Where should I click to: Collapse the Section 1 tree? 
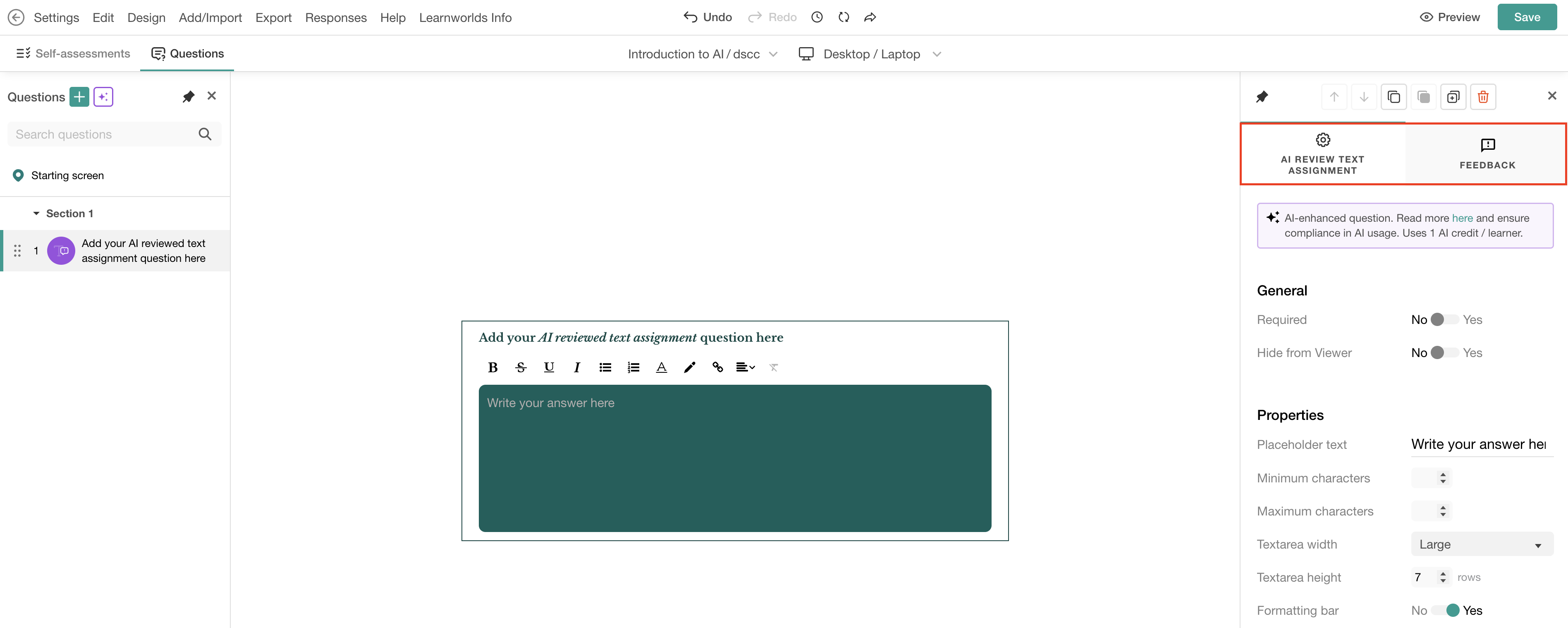coord(36,214)
